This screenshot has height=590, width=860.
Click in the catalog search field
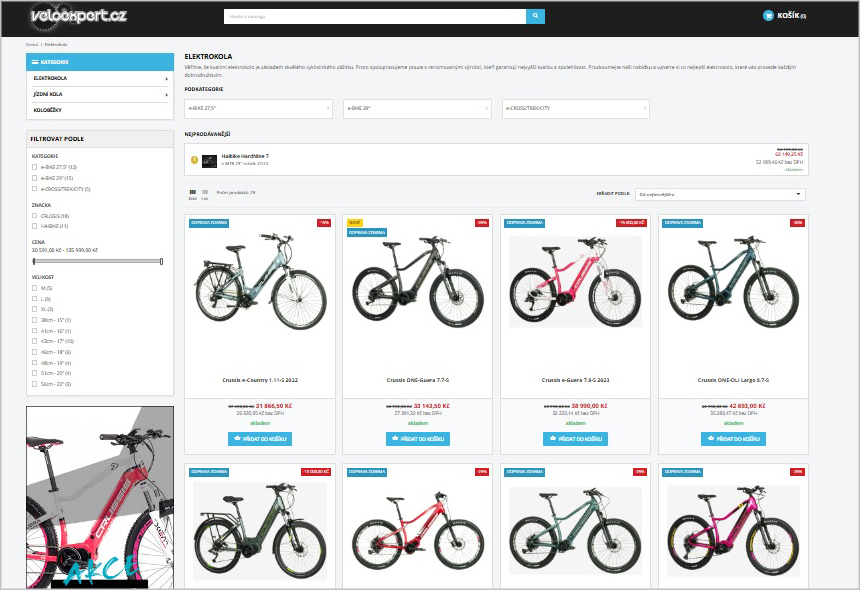click(375, 16)
